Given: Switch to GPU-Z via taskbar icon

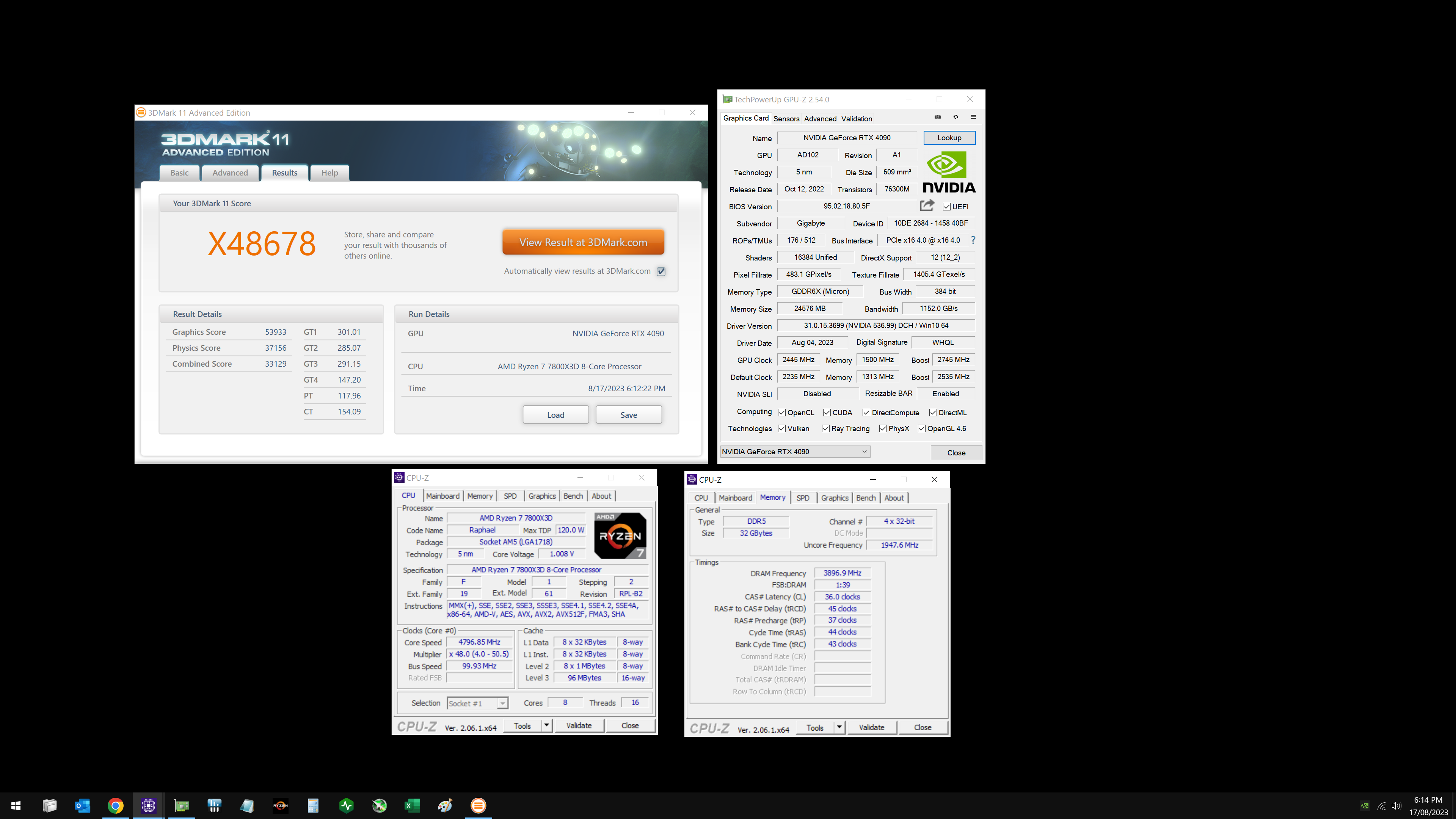Looking at the screenshot, I should [x=182, y=805].
